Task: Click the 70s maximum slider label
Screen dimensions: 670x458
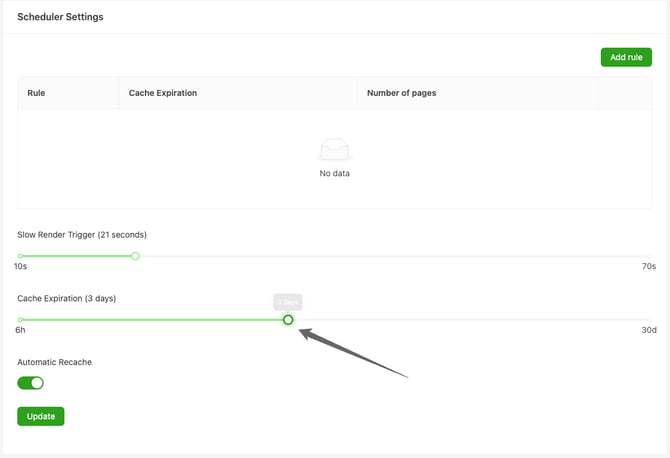Action: click(x=648, y=267)
